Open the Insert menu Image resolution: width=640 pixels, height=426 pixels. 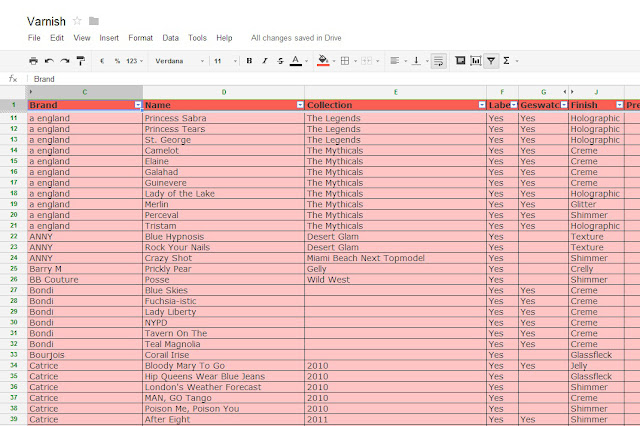click(109, 38)
